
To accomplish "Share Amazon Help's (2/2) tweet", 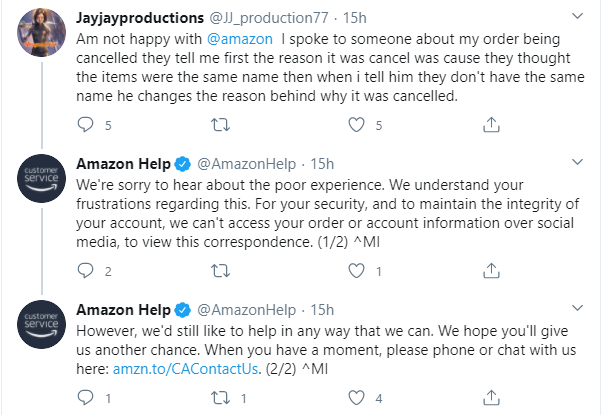I will click(490, 398).
